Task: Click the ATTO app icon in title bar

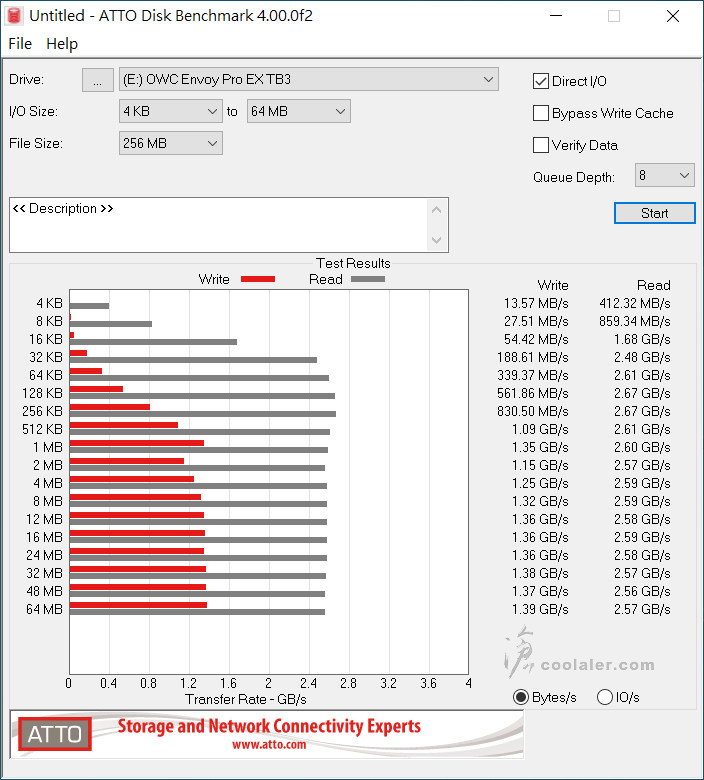Action: click(x=14, y=16)
